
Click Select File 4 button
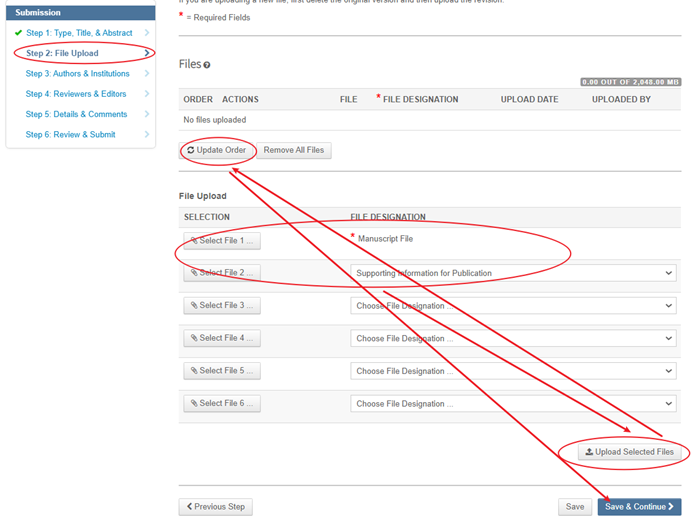point(222,338)
